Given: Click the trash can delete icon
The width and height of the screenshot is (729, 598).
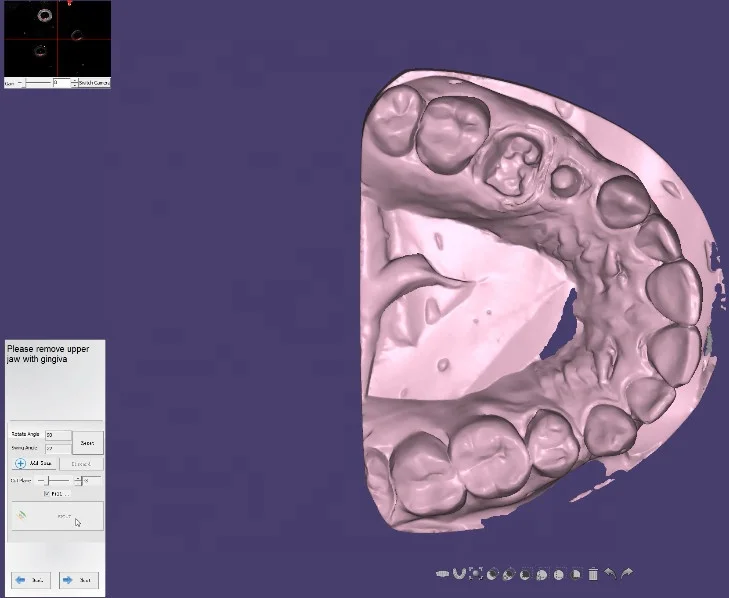Looking at the screenshot, I should pos(593,574).
